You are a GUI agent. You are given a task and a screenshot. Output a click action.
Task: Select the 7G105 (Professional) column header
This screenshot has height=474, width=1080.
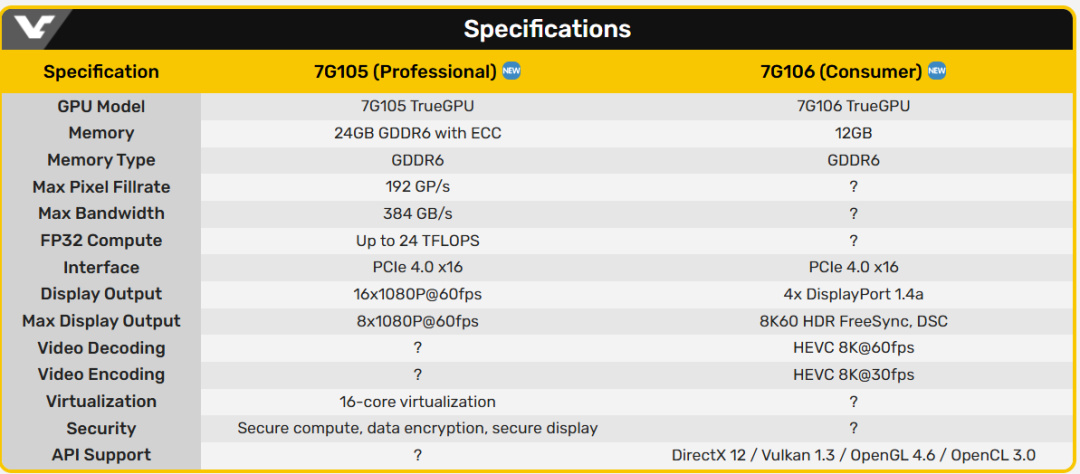point(405,71)
